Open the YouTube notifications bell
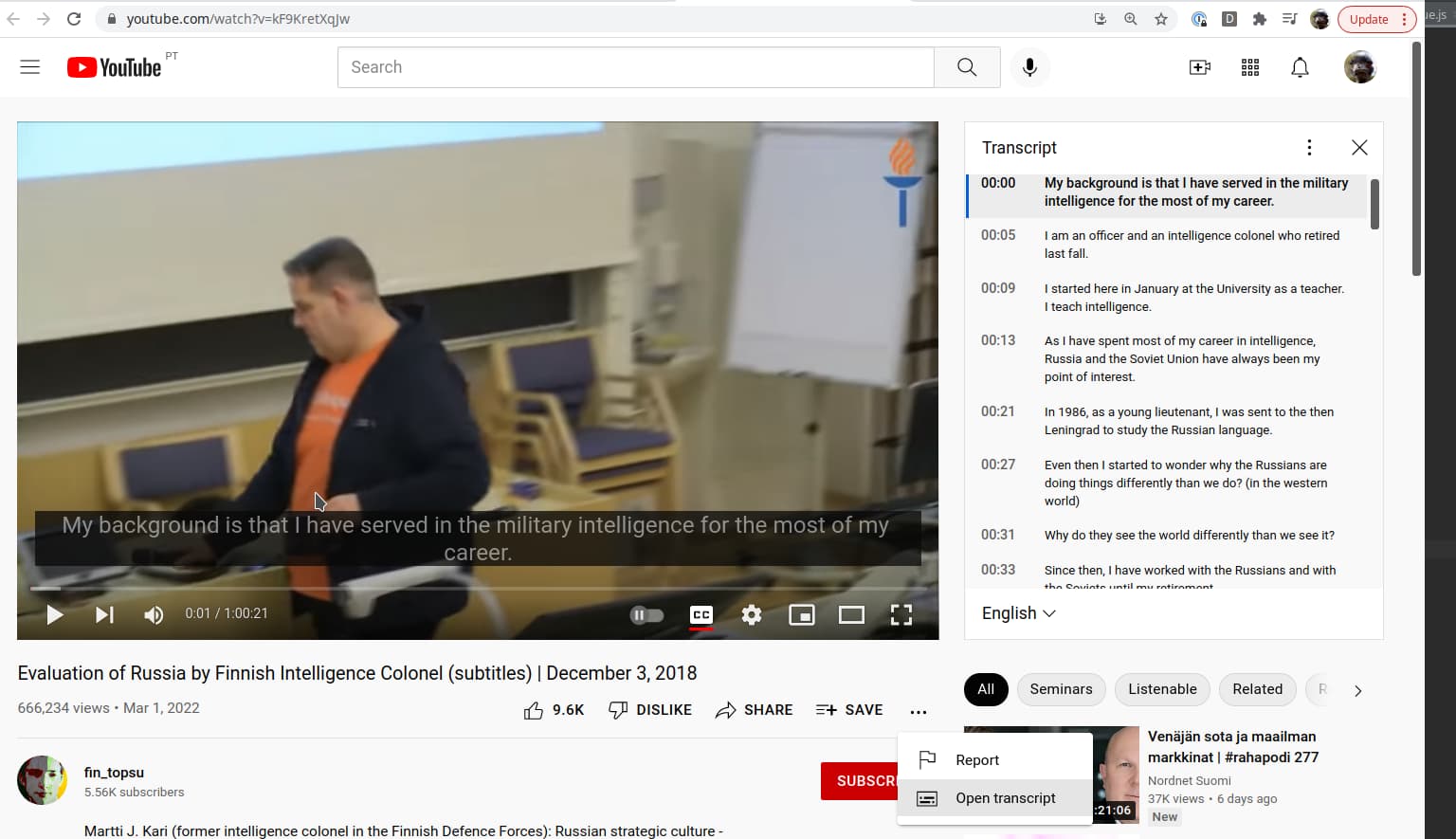Image resolution: width=1456 pixels, height=839 pixels. coord(1300,67)
